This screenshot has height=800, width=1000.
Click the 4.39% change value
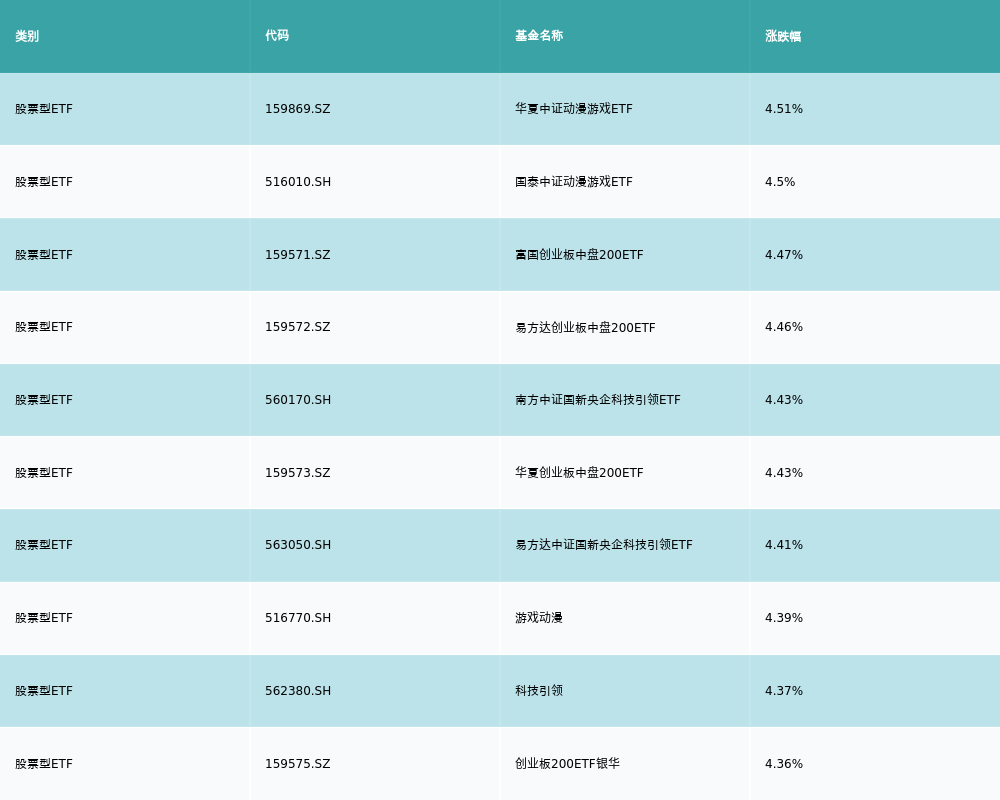click(x=784, y=618)
